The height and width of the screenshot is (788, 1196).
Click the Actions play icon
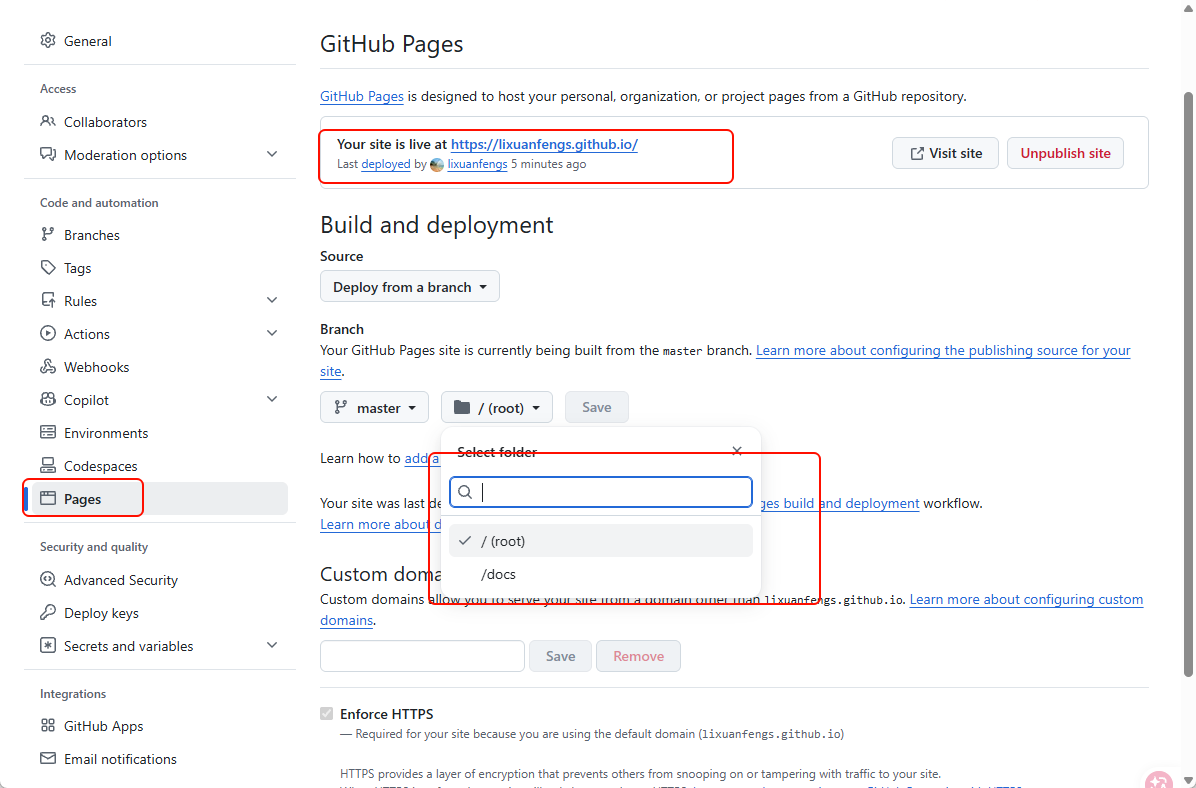[48, 333]
